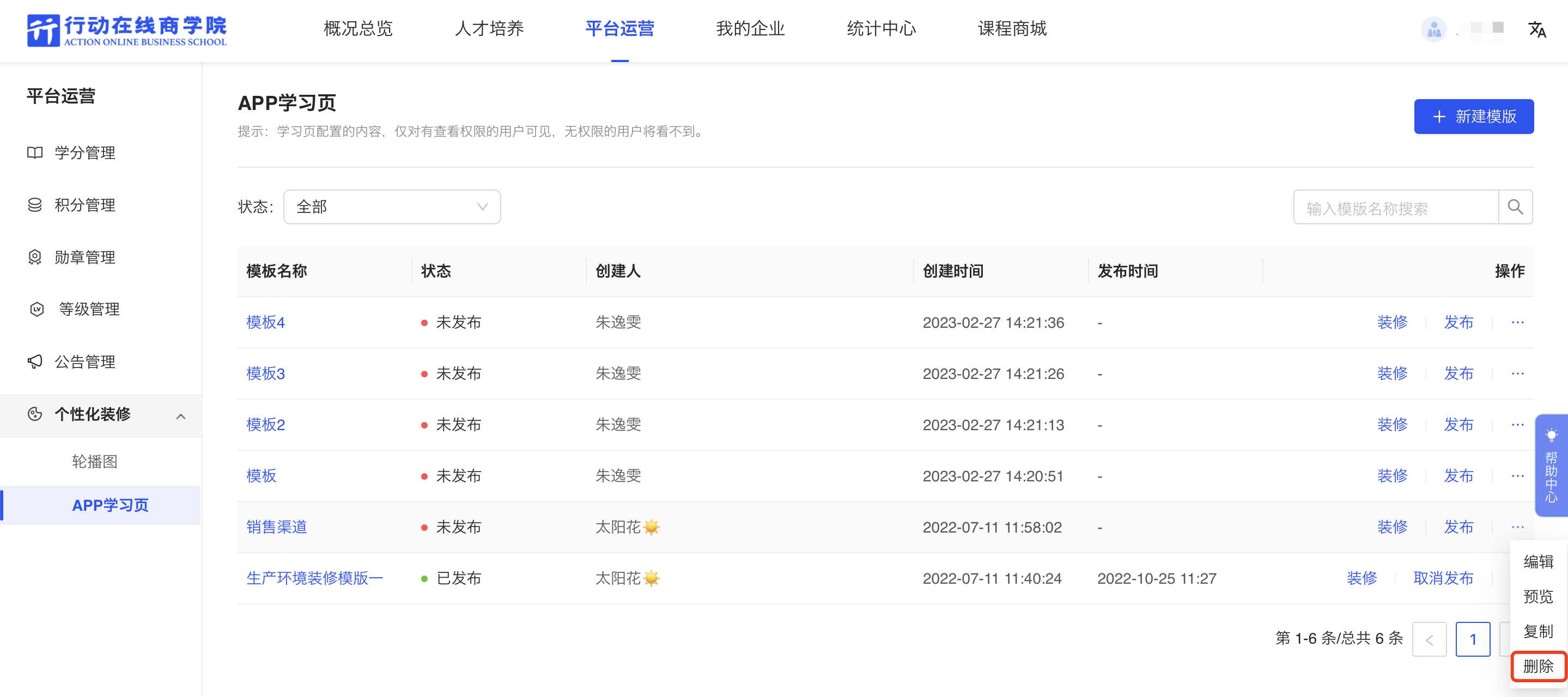Open 轮播图 in the sidebar

coord(94,462)
